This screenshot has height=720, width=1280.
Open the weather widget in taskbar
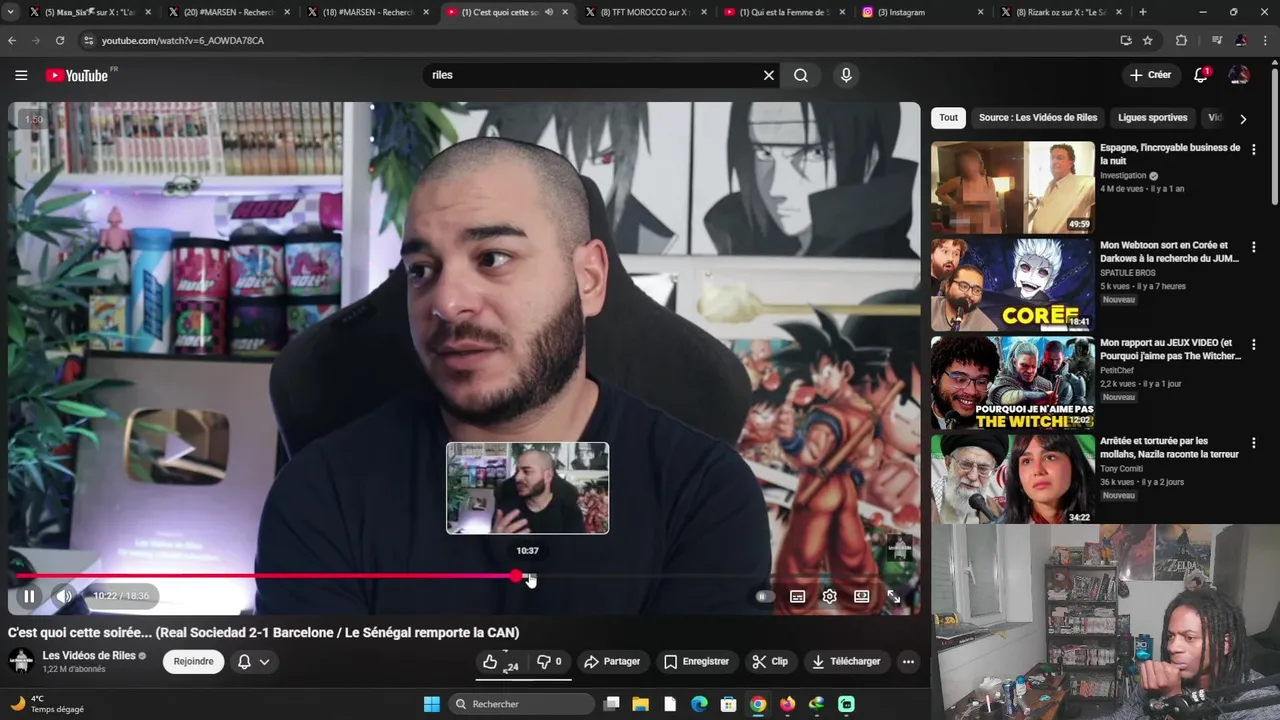coord(46,704)
